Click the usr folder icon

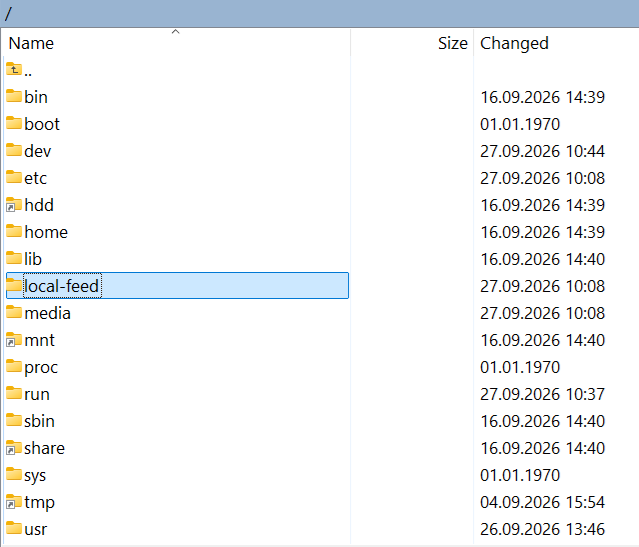(14, 528)
